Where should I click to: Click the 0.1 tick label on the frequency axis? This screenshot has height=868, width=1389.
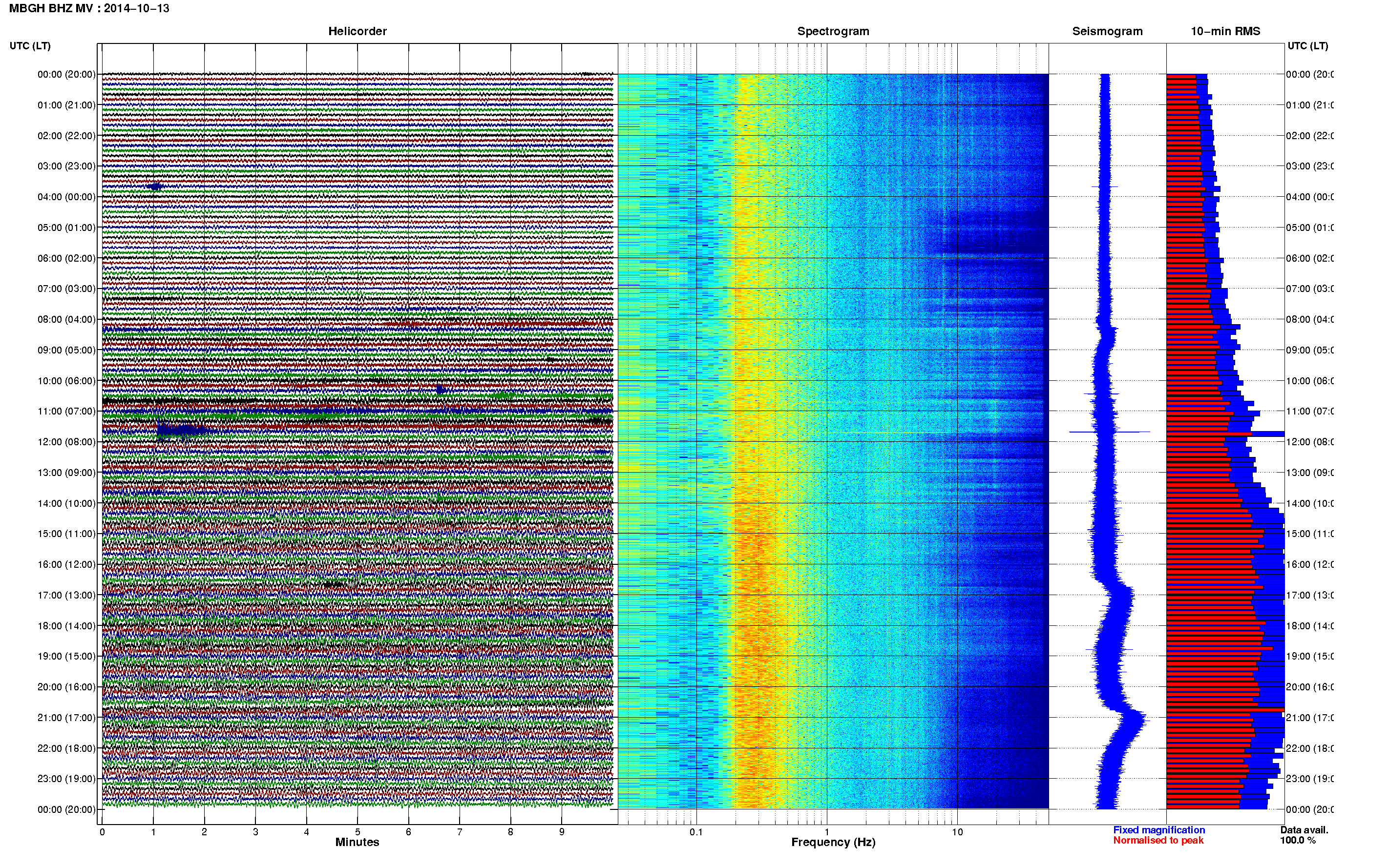coord(696,832)
